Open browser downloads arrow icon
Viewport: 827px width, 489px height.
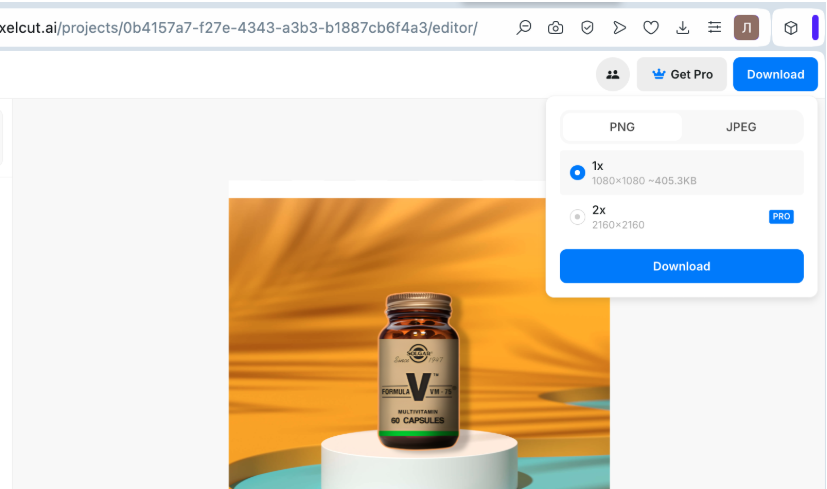click(682, 27)
